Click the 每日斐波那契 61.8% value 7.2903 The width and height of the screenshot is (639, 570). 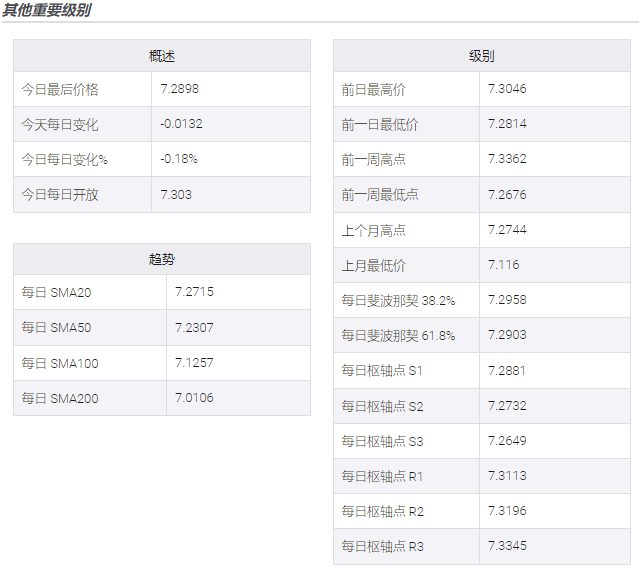coord(507,335)
